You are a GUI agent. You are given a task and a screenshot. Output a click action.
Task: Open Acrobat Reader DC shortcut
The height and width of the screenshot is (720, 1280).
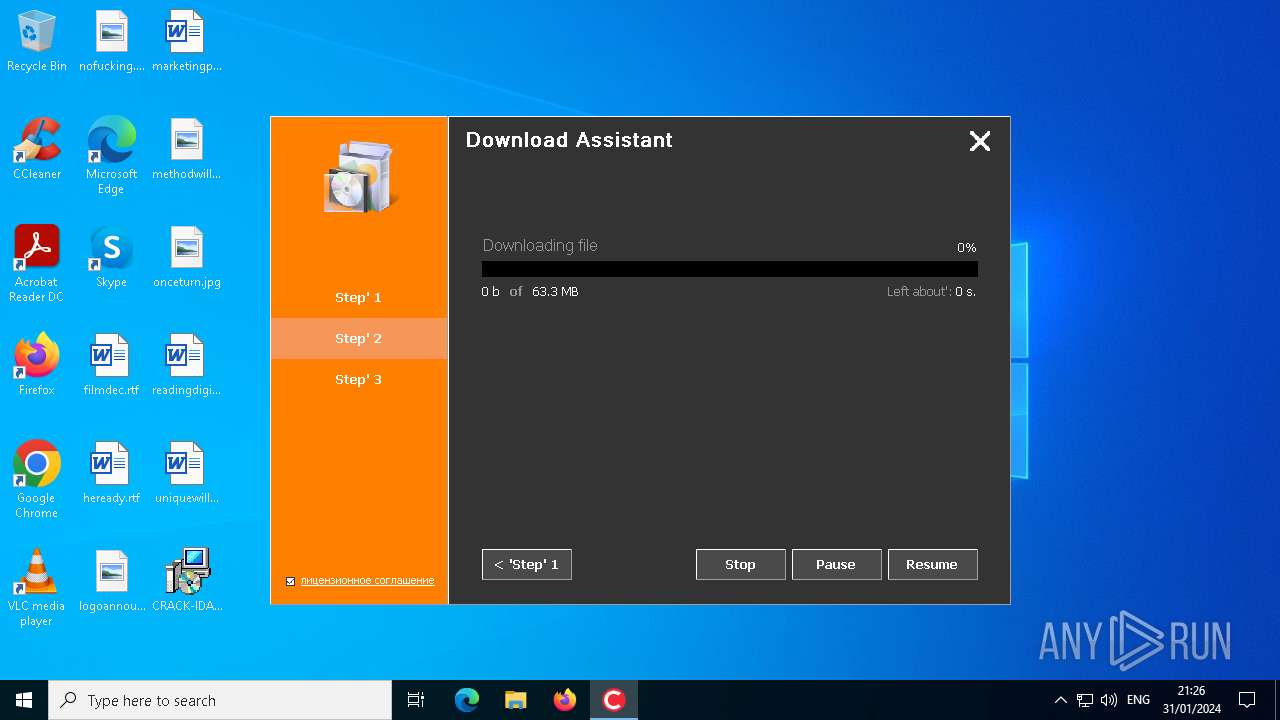37,265
